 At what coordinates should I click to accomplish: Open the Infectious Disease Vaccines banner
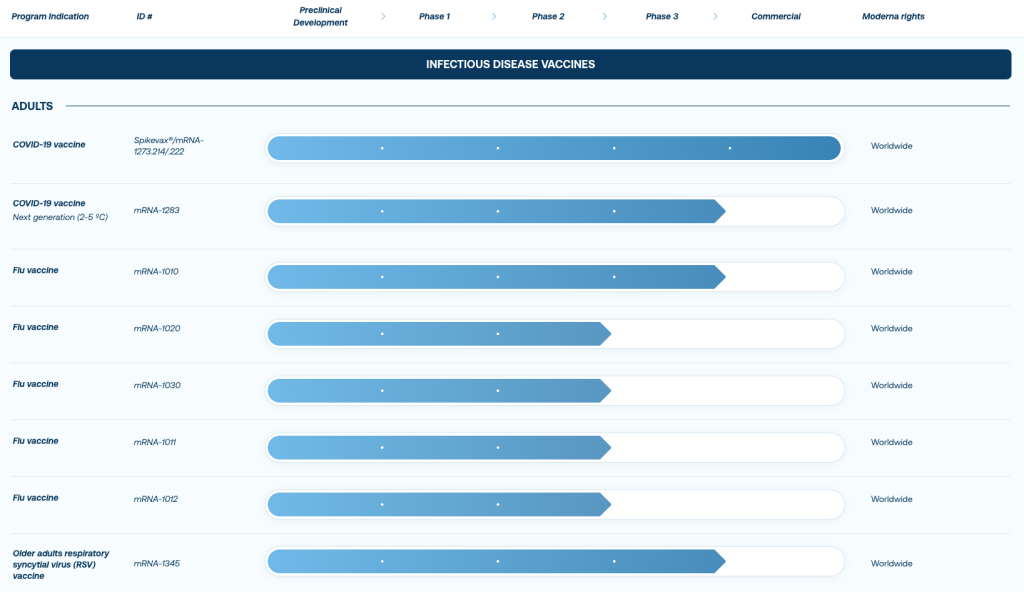(511, 64)
